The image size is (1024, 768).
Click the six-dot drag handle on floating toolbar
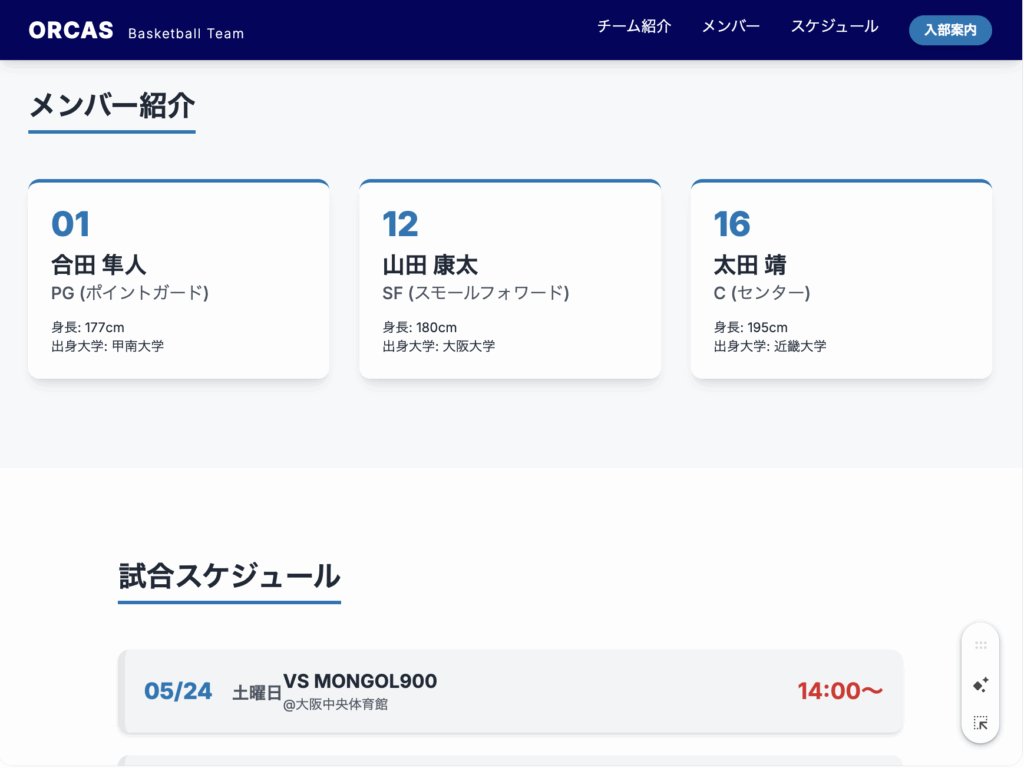click(980, 646)
